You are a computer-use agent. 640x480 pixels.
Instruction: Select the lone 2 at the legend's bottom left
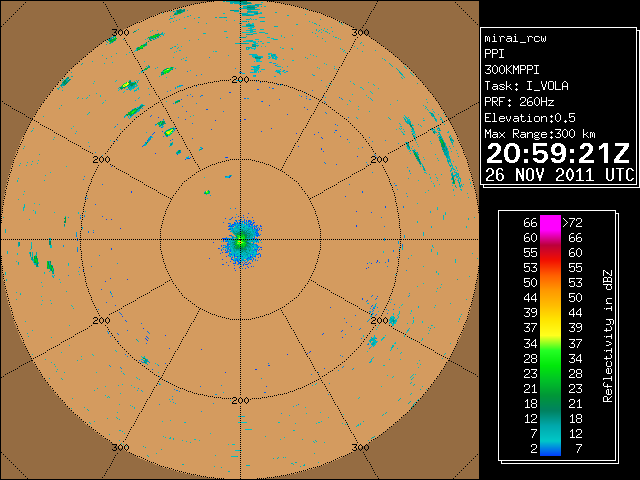pyautogui.click(x=534, y=449)
